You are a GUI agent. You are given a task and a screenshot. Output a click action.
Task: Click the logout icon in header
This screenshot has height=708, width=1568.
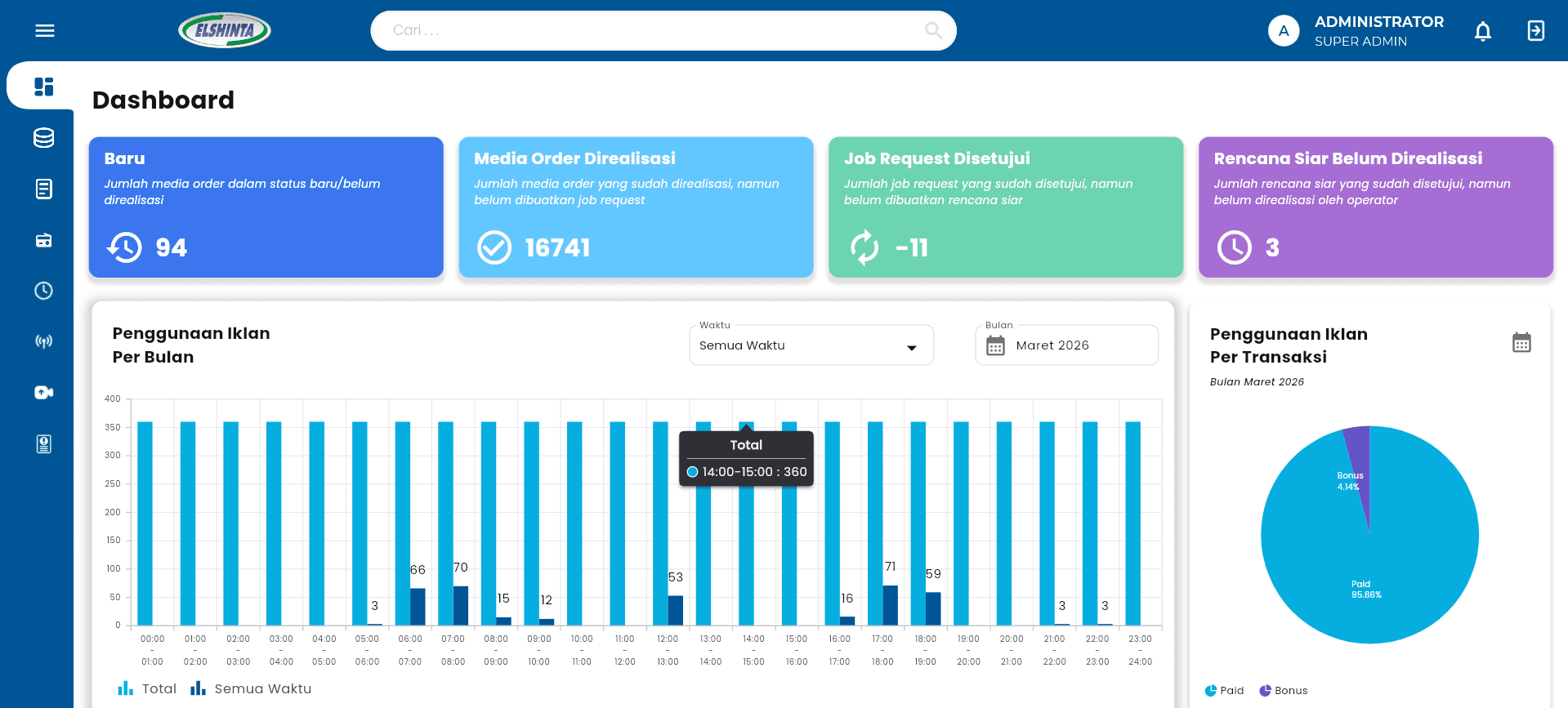(x=1535, y=31)
